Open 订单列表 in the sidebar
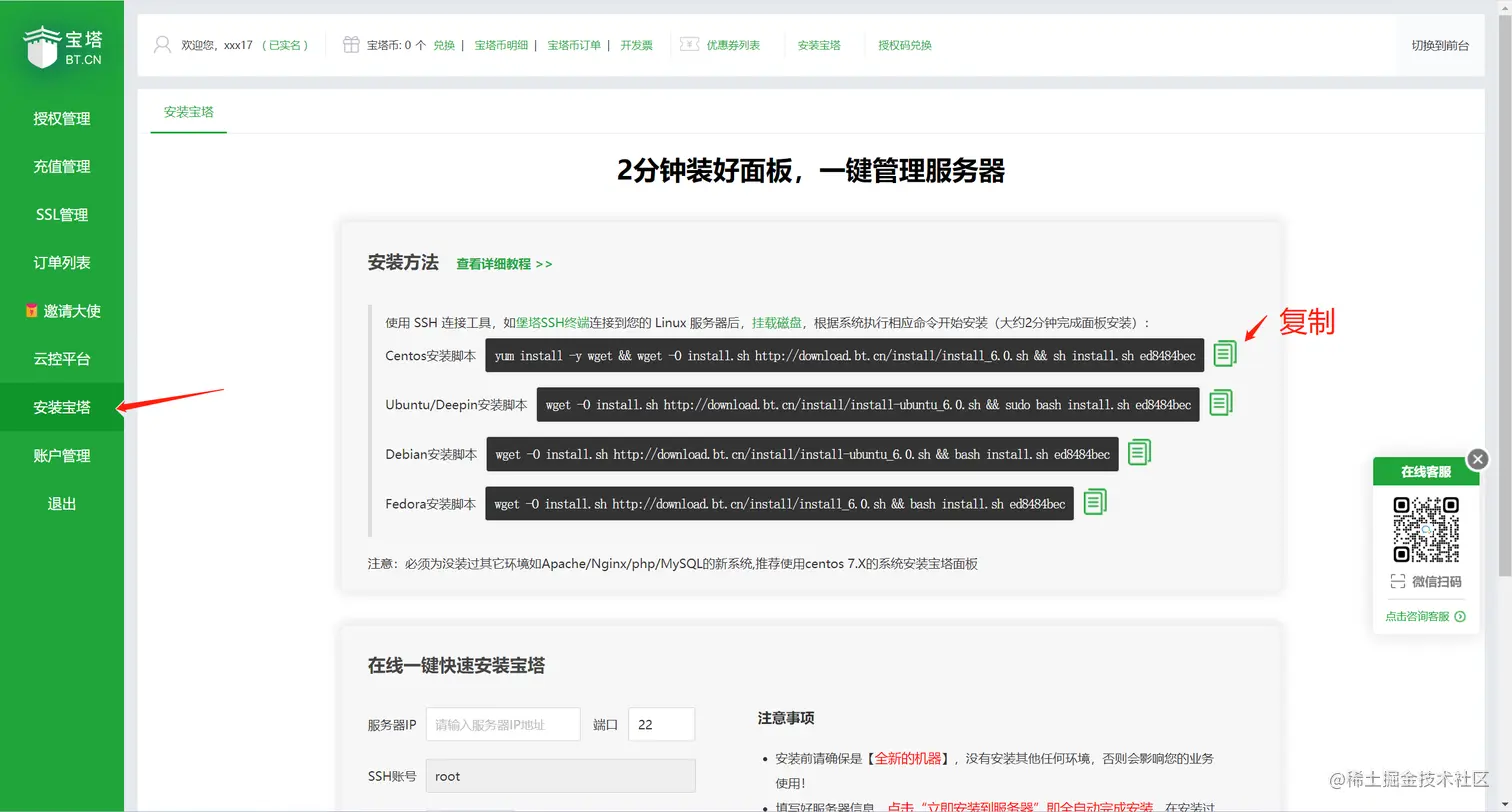1512x812 pixels. pos(62,262)
